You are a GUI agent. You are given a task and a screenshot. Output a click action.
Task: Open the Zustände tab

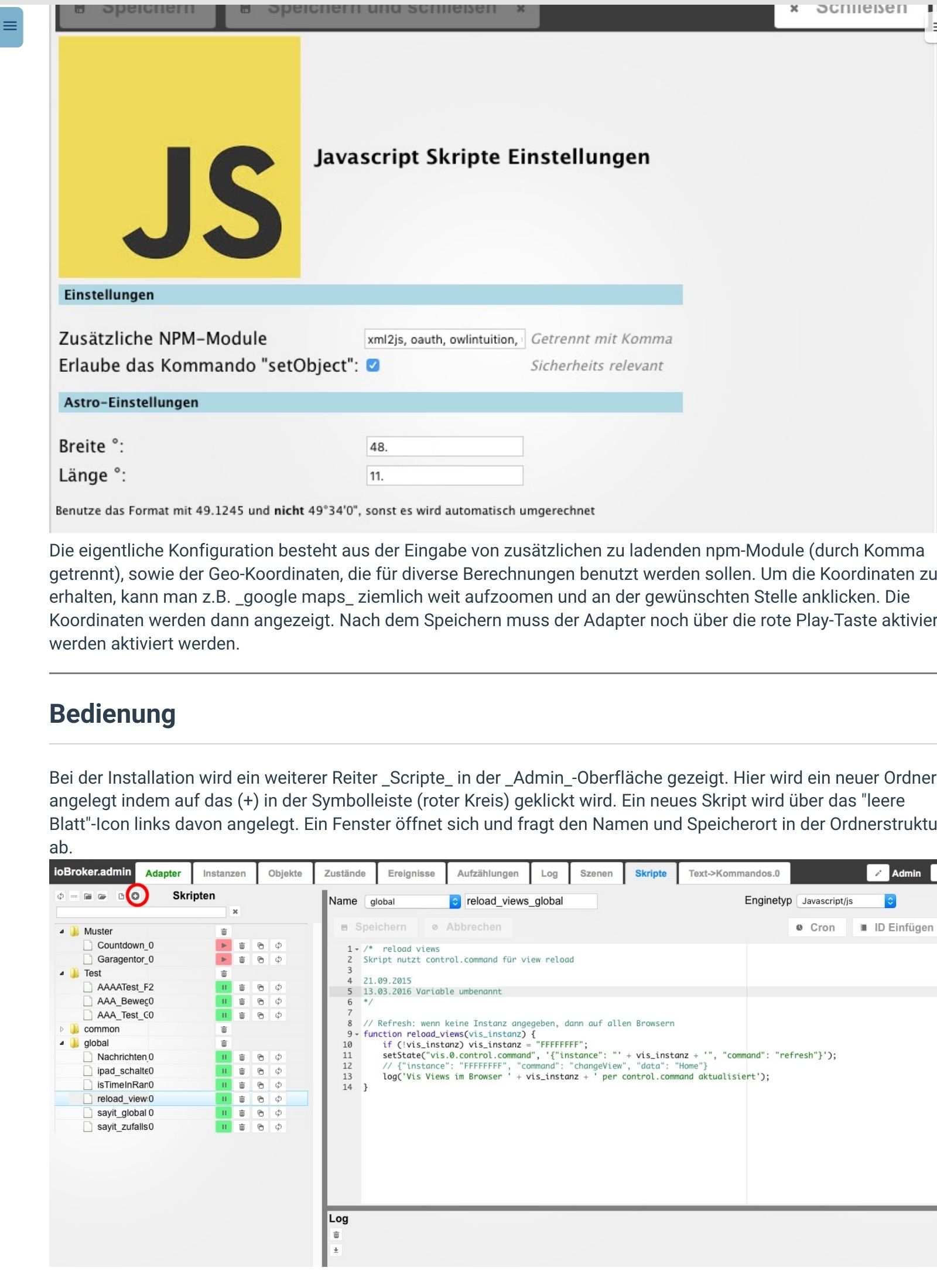[345, 874]
